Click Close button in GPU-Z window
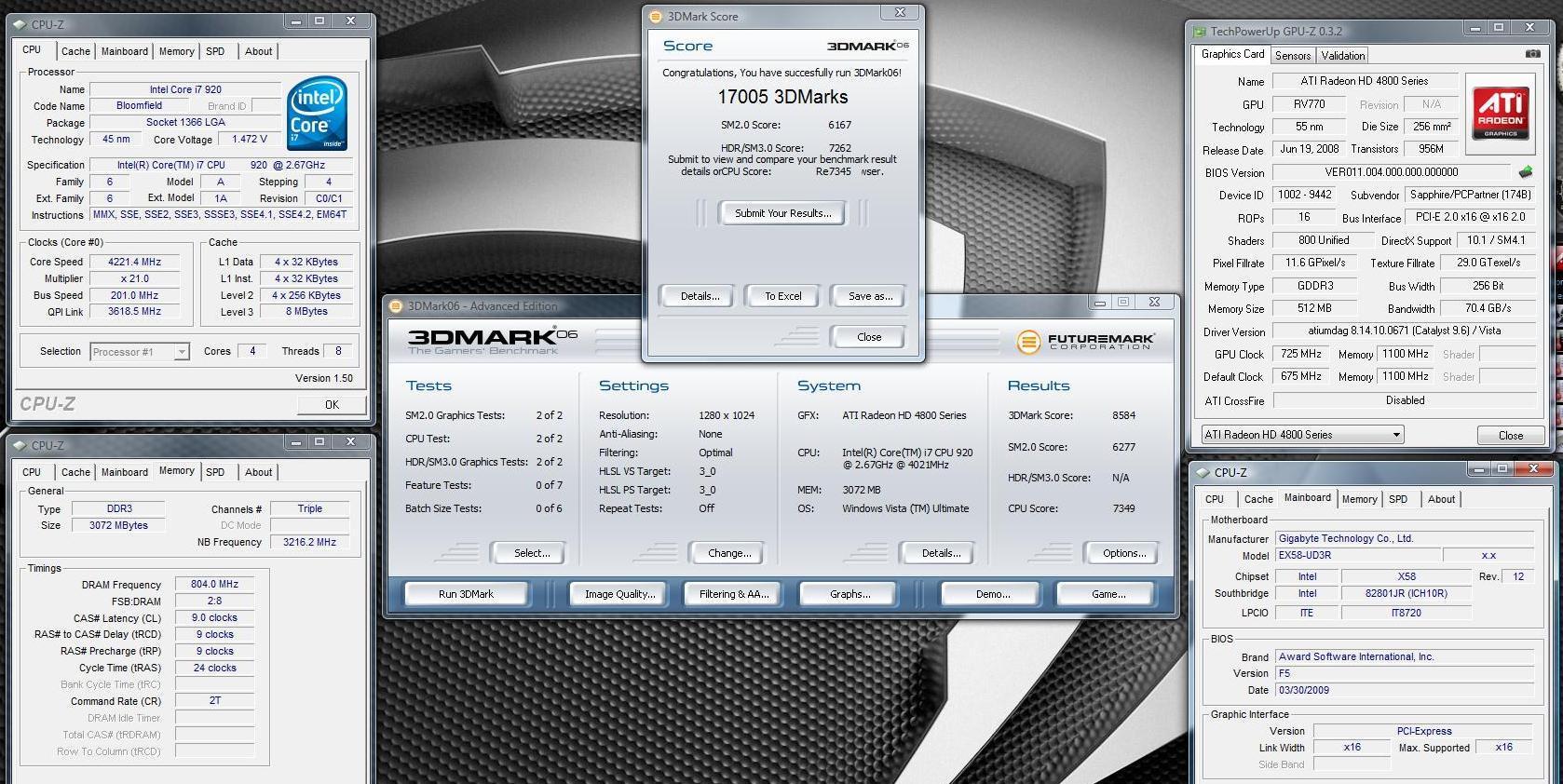 (x=1511, y=435)
